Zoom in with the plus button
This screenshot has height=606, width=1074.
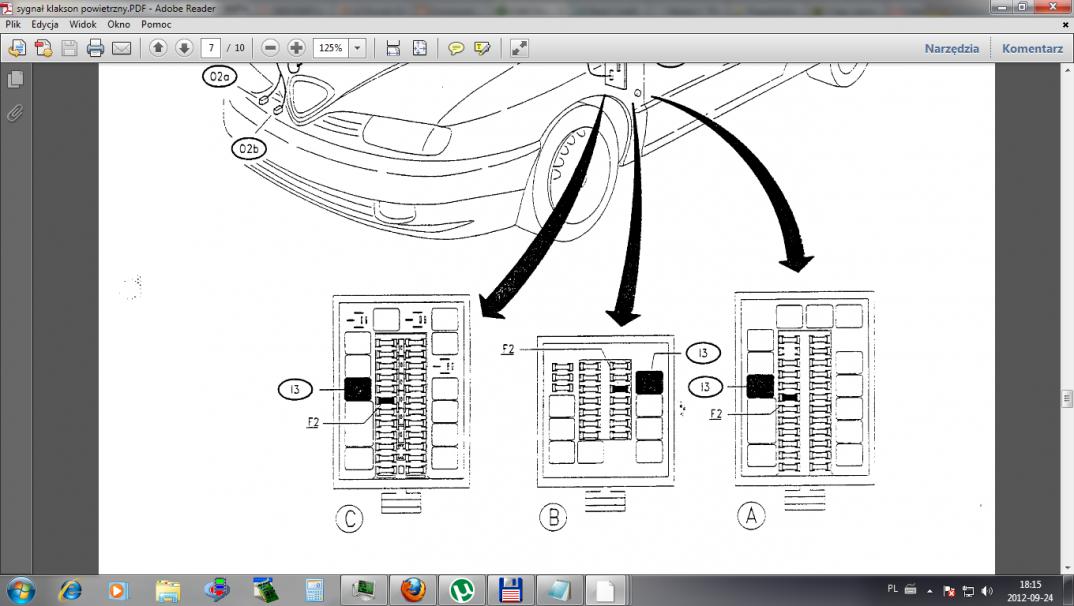click(x=296, y=48)
